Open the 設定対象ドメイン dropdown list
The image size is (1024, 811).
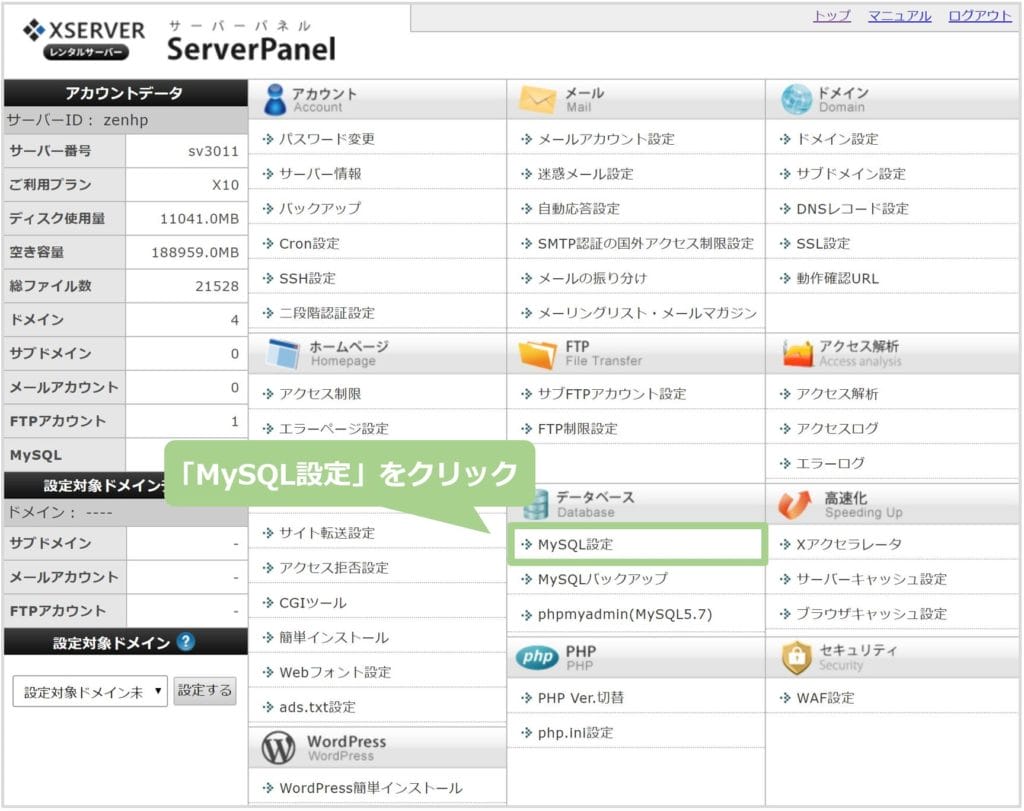click(x=90, y=692)
